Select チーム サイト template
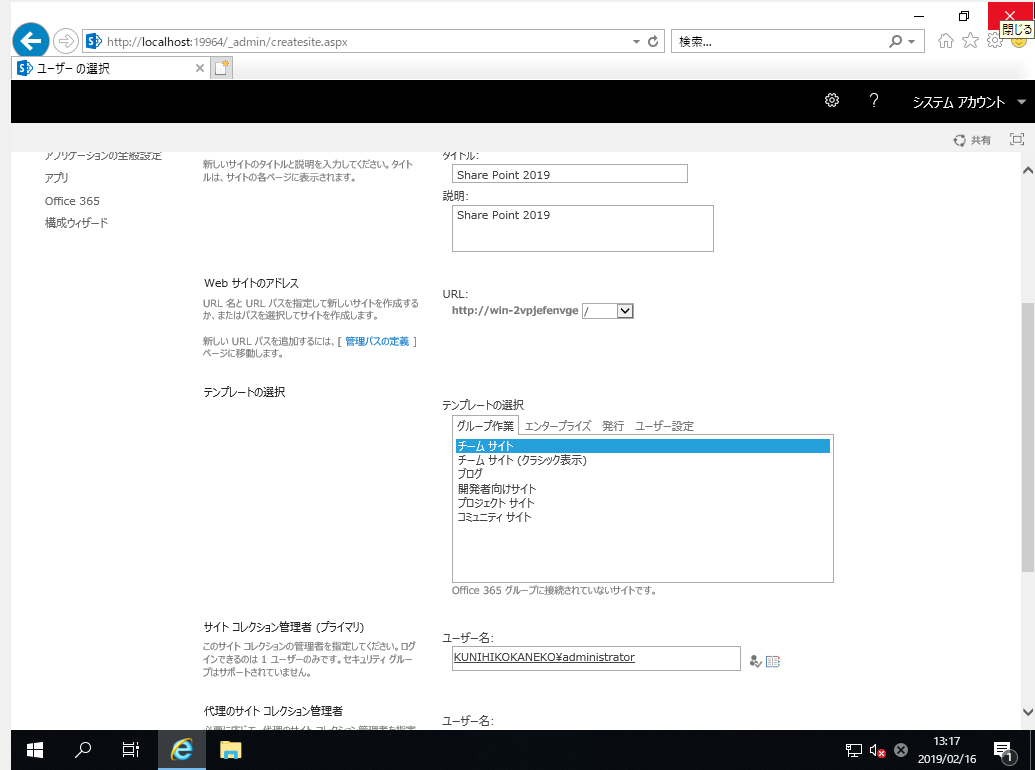This screenshot has height=770, width=1035. coord(642,446)
